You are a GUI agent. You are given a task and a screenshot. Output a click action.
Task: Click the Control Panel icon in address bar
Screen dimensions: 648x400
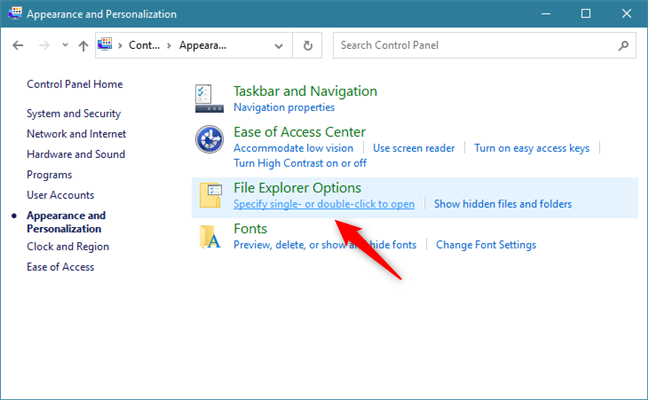pyautogui.click(x=105, y=44)
